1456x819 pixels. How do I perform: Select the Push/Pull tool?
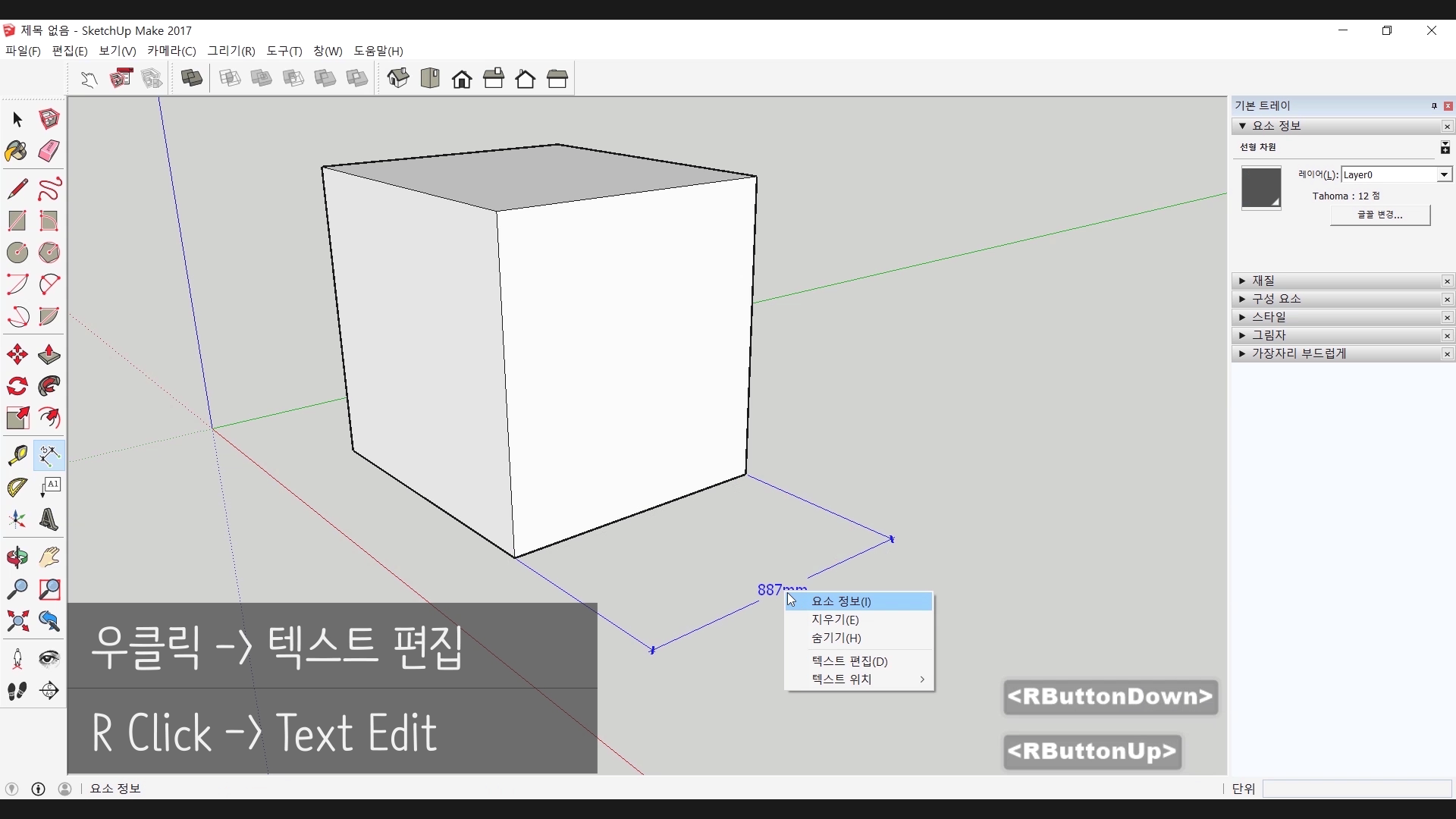point(49,355)
